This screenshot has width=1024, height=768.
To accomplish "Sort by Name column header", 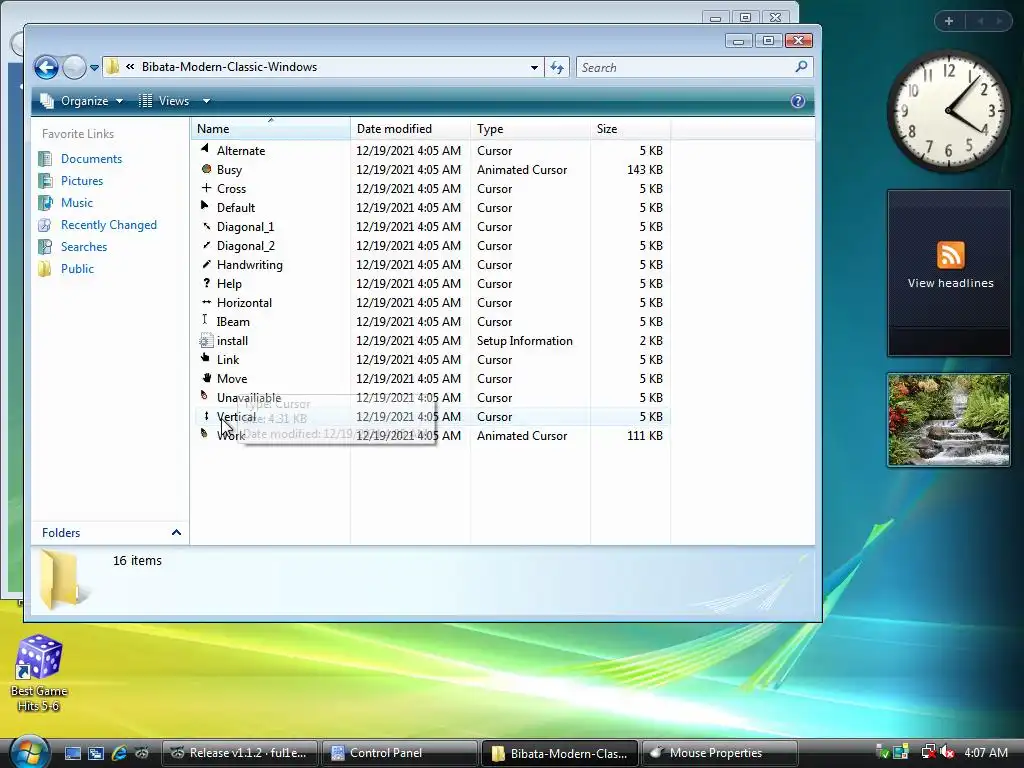I will (x=270, y=129).
